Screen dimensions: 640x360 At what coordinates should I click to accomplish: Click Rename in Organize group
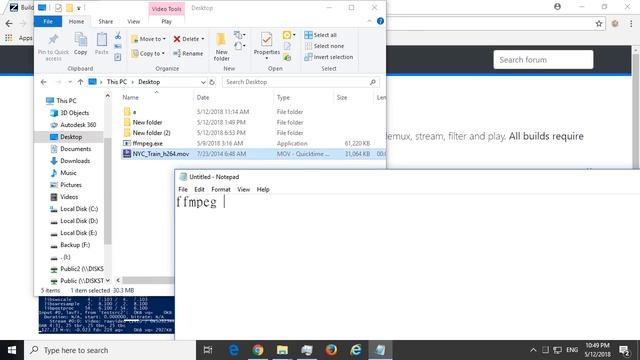[x=188, y=53]
